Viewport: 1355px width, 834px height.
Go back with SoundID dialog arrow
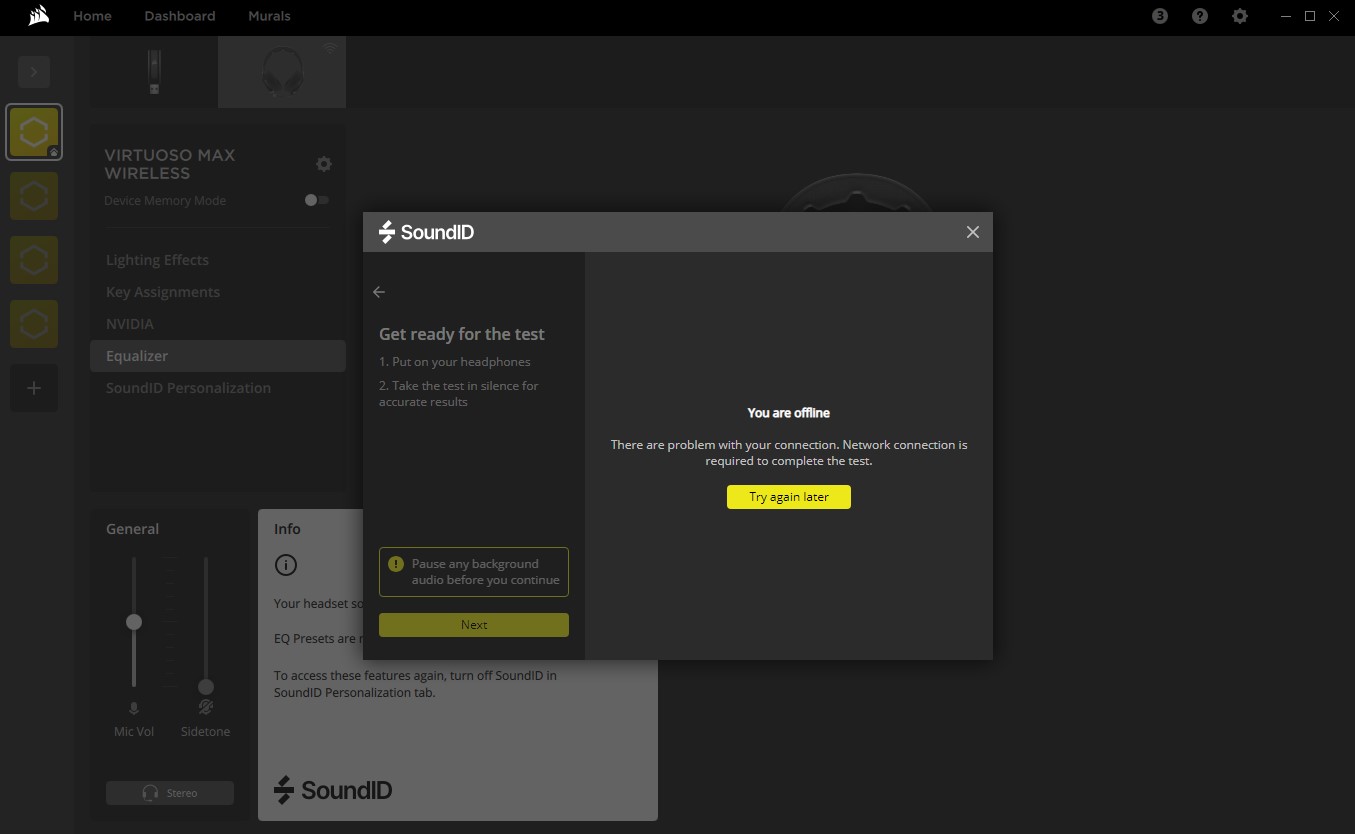[x=379, y=292]
